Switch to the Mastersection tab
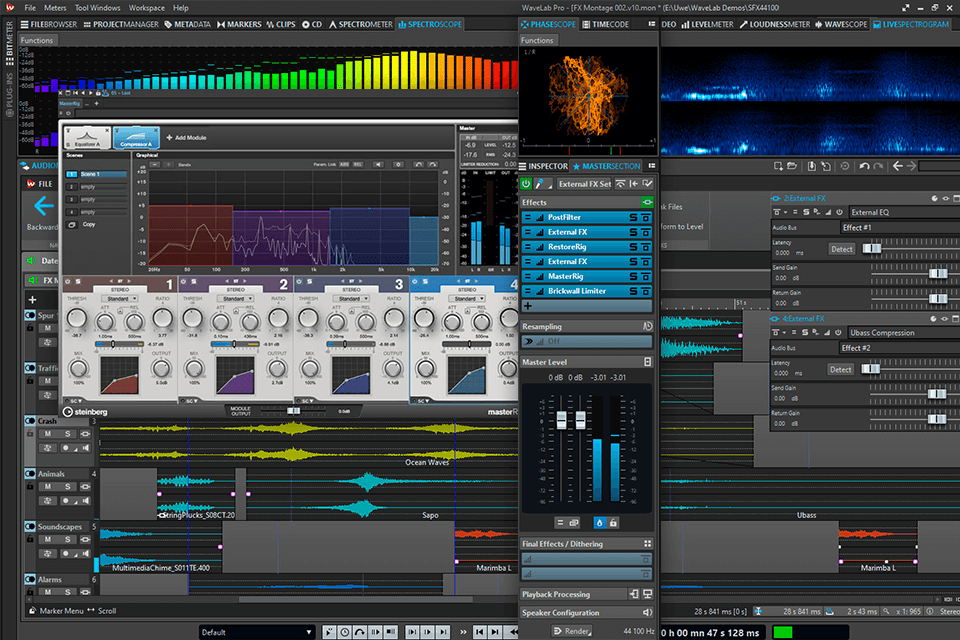 (x=610, y=166)
